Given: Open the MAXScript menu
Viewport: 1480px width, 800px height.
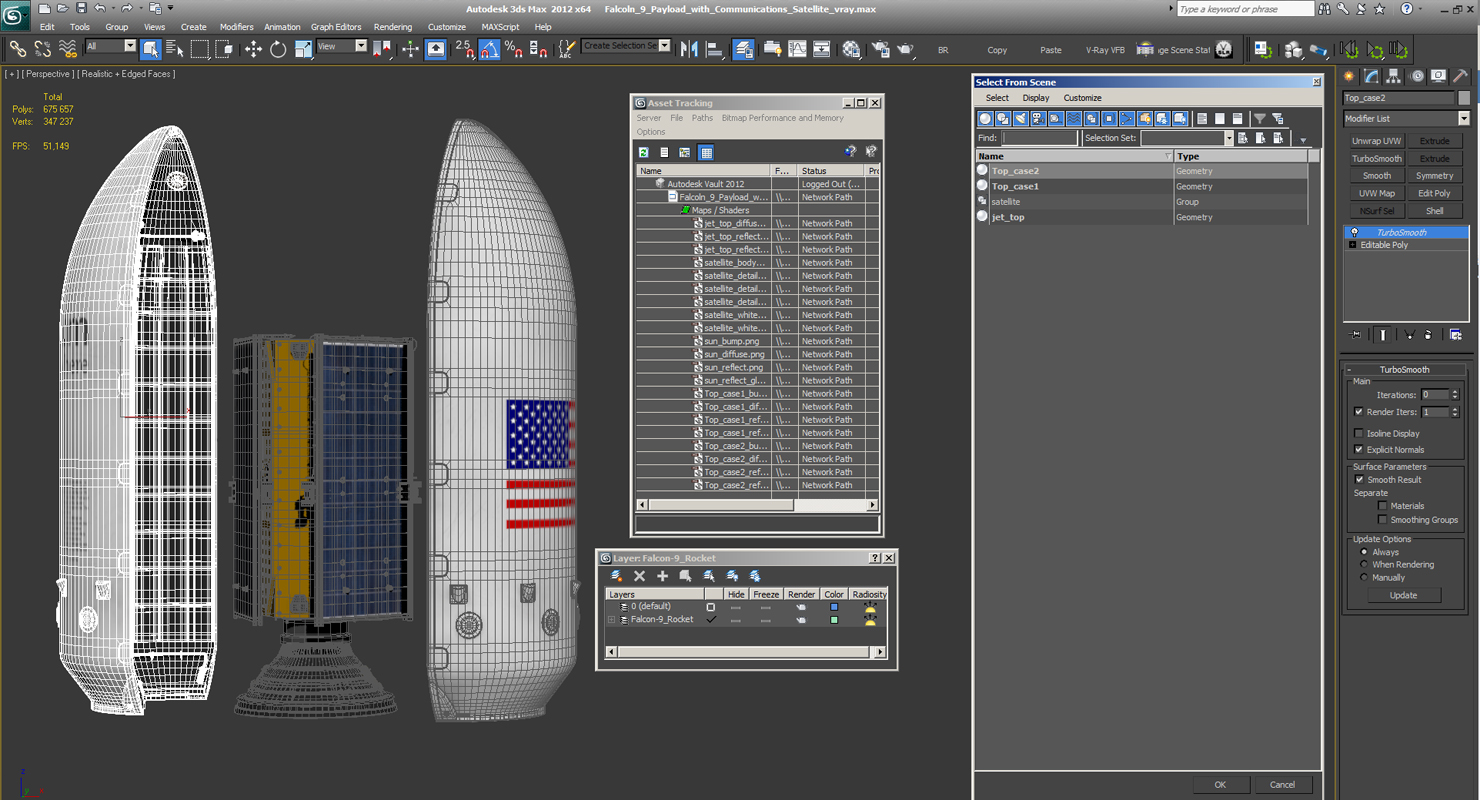Looking at the screenshot, I should pos(500,27).
